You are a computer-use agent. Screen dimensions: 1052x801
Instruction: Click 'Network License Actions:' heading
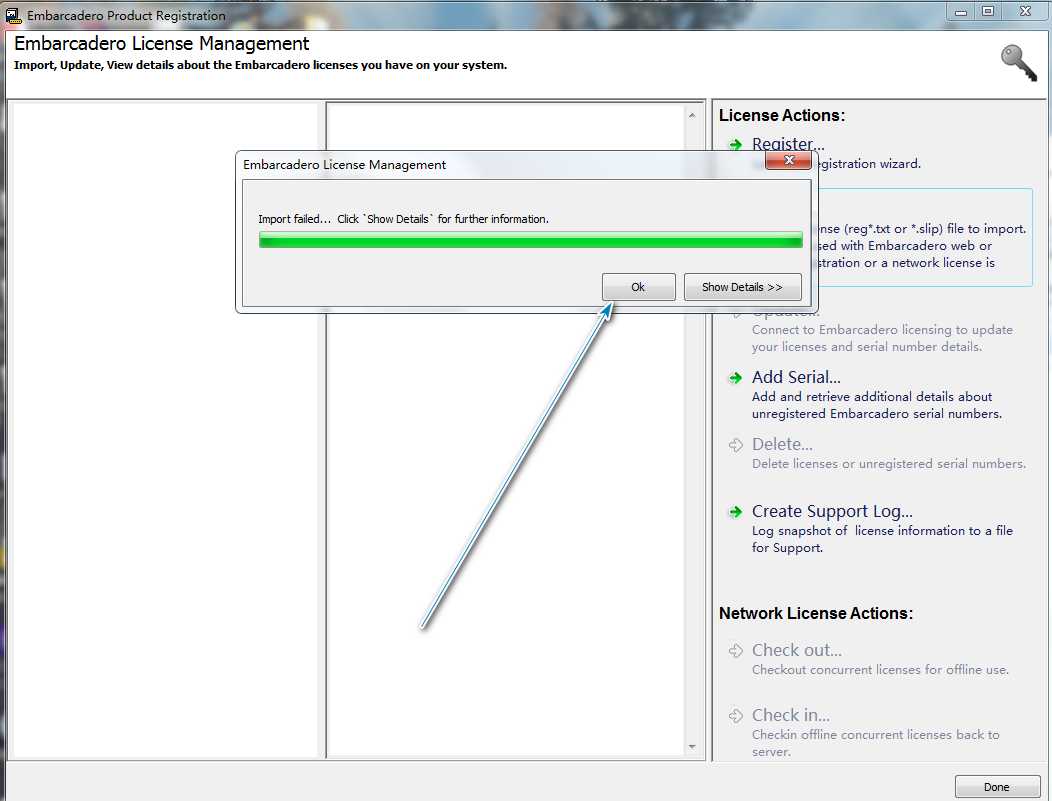(816, 613)
